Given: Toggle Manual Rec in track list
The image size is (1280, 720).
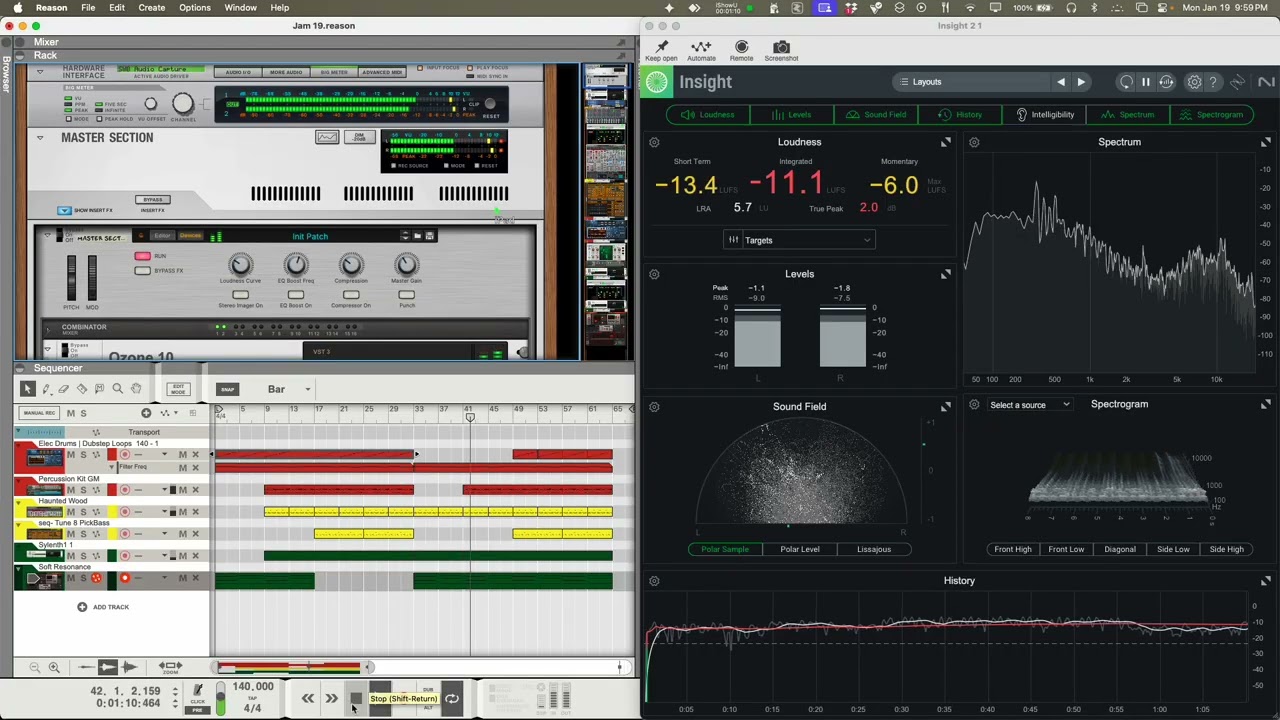Looking at the screenshot, I should 39,413.
